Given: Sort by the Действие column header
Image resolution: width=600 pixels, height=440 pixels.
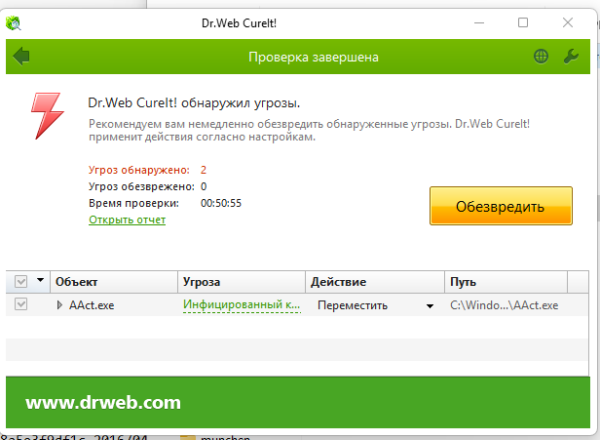Looking at the screenshot, I should pos(375,282).
